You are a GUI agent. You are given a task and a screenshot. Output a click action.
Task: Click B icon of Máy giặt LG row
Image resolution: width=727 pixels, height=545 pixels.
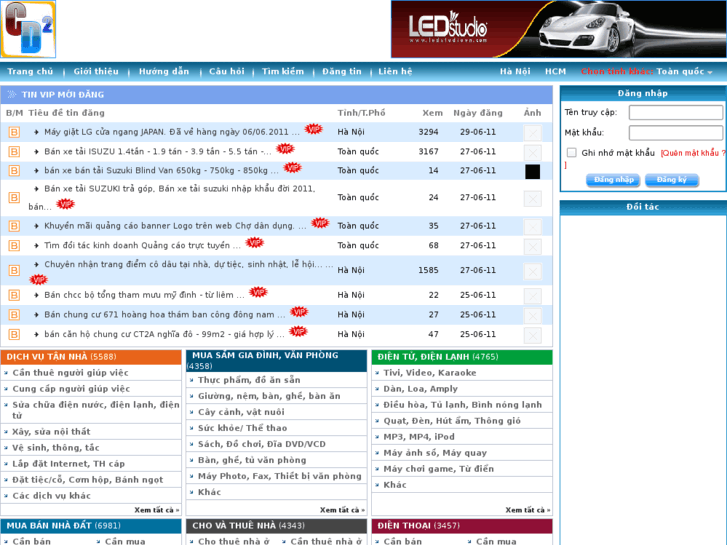(x=14, y=132)
